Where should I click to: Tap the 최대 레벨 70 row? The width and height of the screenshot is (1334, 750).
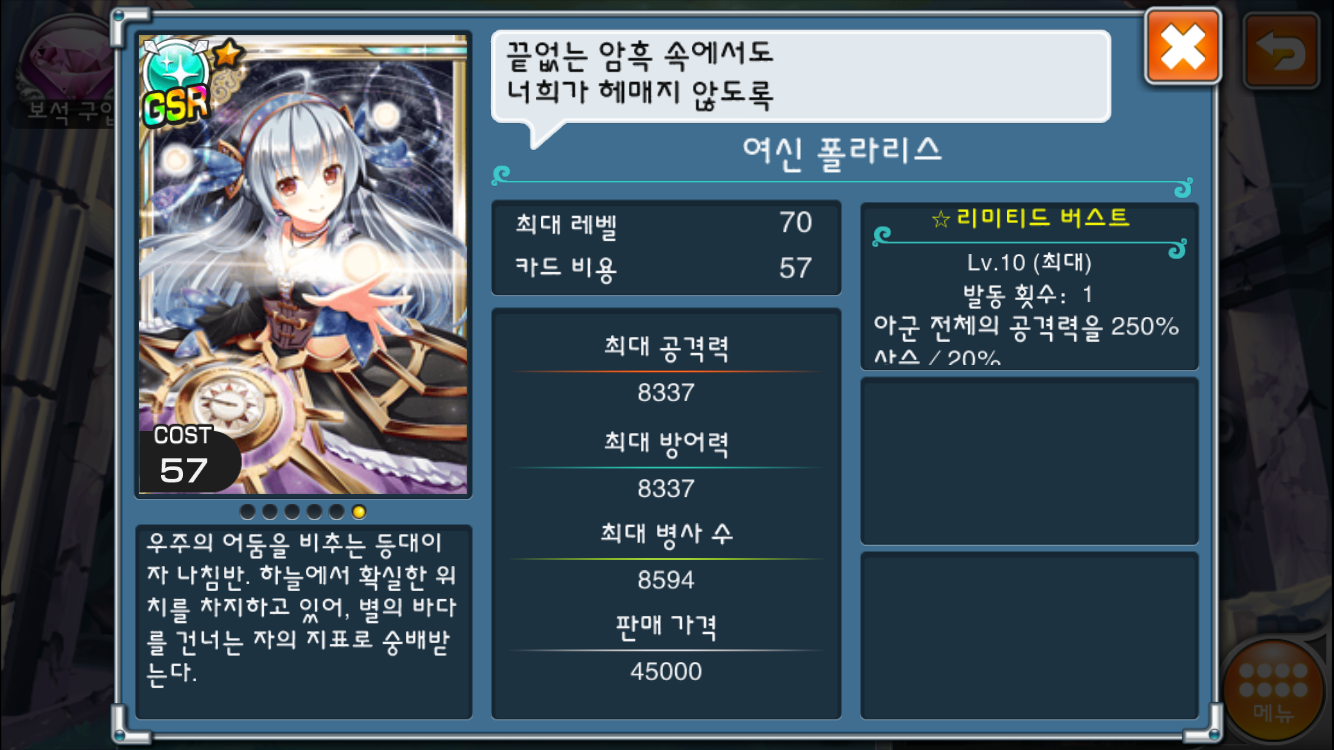click(x=666, y=223)
